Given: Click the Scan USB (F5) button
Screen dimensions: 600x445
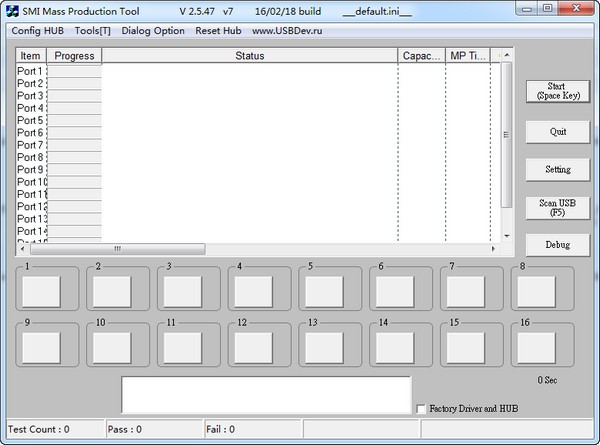Looking at the screenshot, I should pos(557,207).
